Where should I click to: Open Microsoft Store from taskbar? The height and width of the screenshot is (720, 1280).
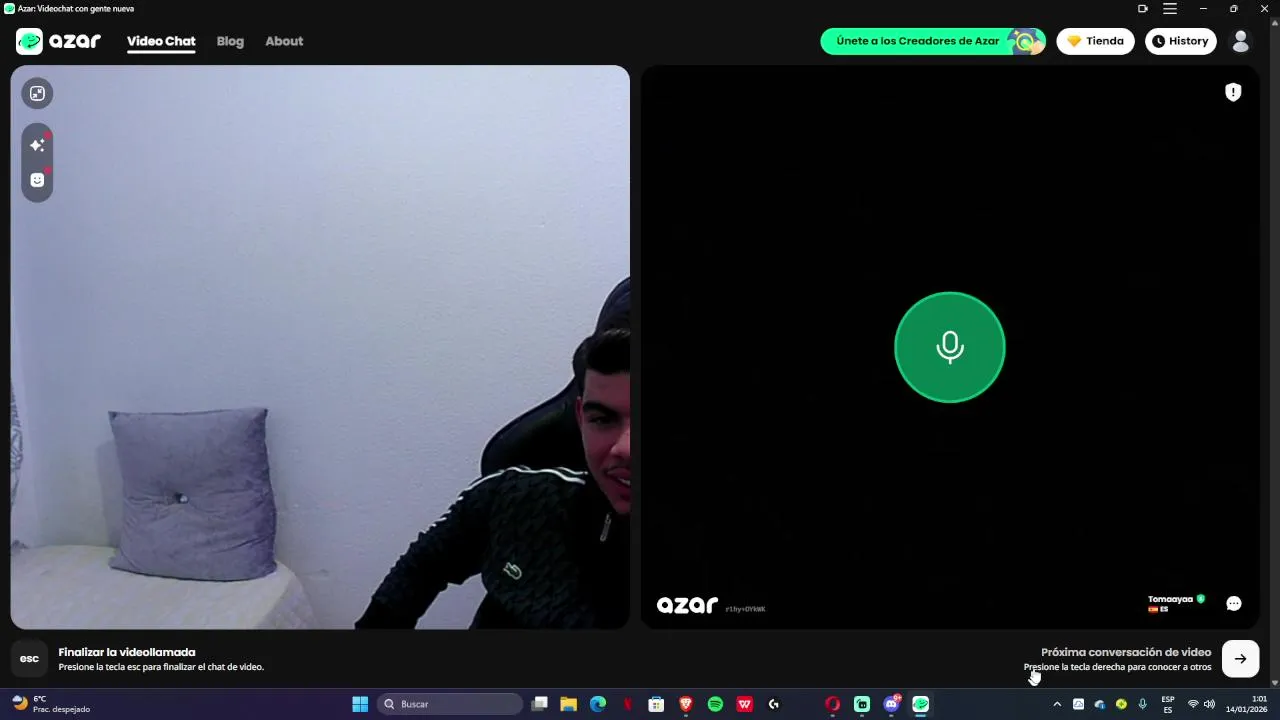tap(656, 704)
